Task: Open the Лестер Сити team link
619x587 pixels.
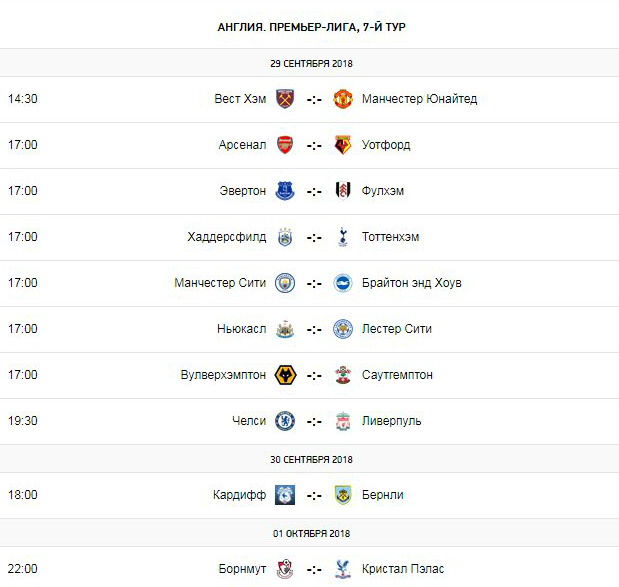Action: click(x=396, y=329)
